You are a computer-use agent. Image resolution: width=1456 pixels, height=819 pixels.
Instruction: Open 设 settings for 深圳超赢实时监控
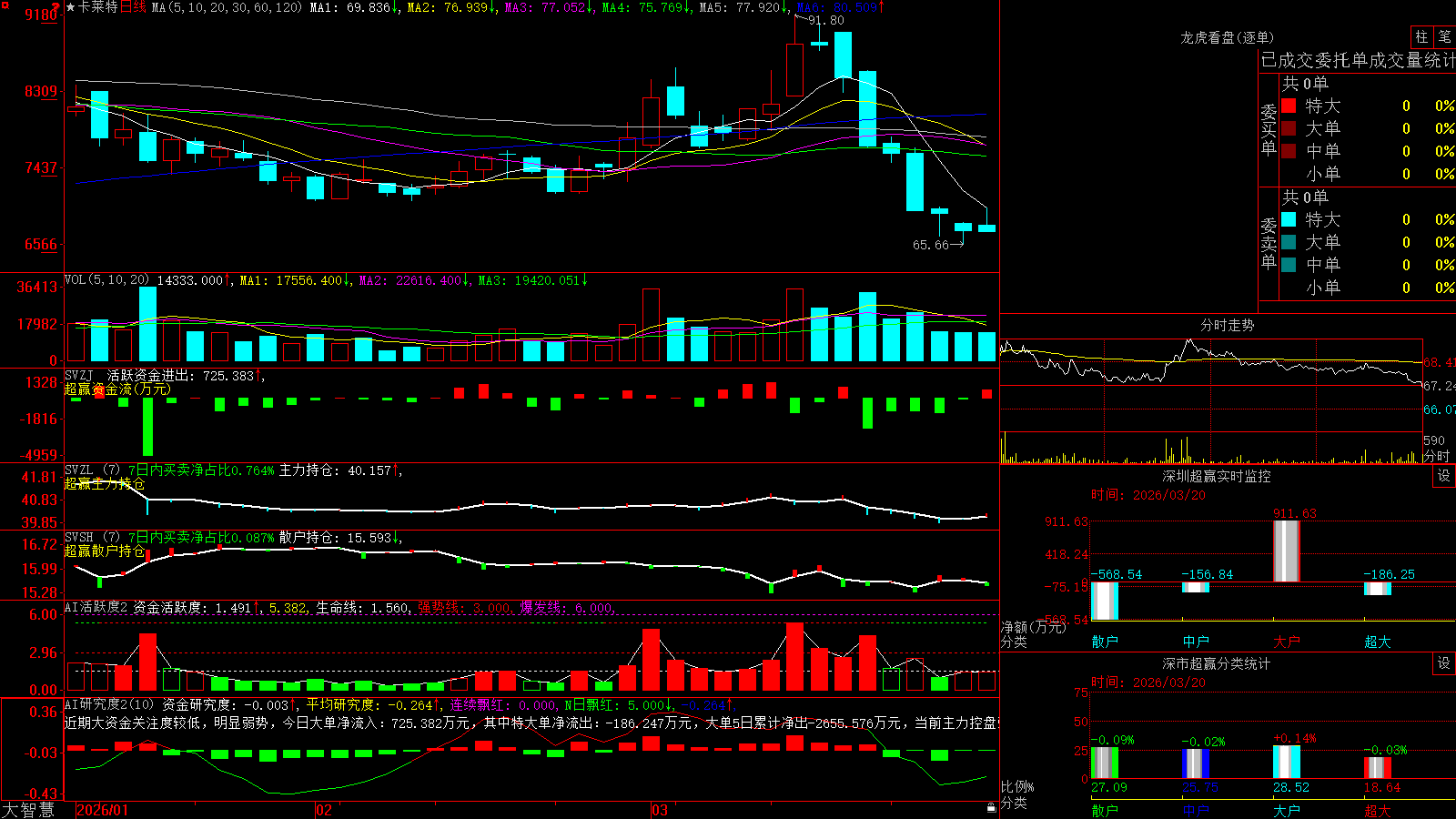pyautogui.click(x=1444, y=476)
